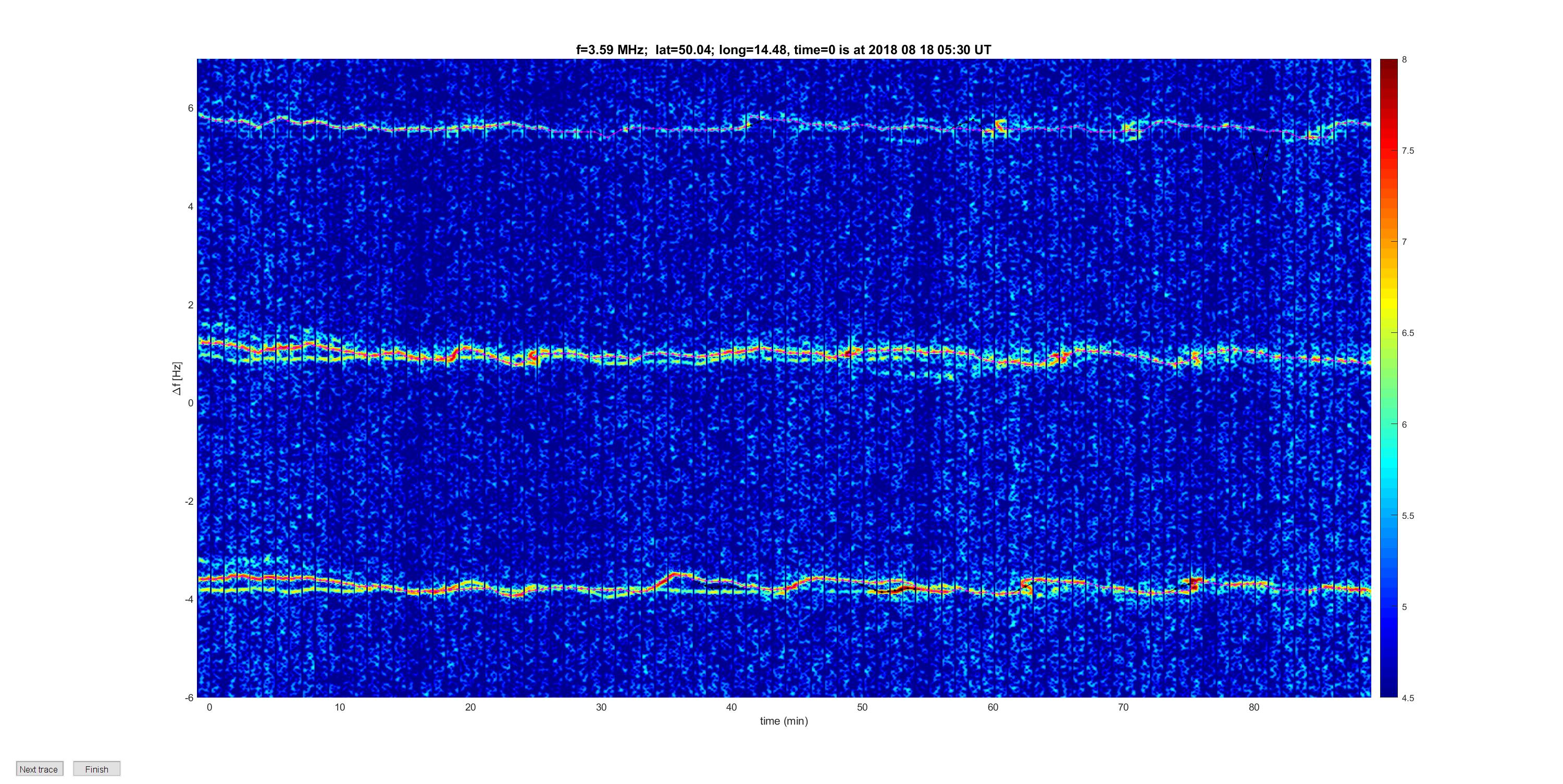
Task: Click the Finish button
Action: (x=96, y=769)
